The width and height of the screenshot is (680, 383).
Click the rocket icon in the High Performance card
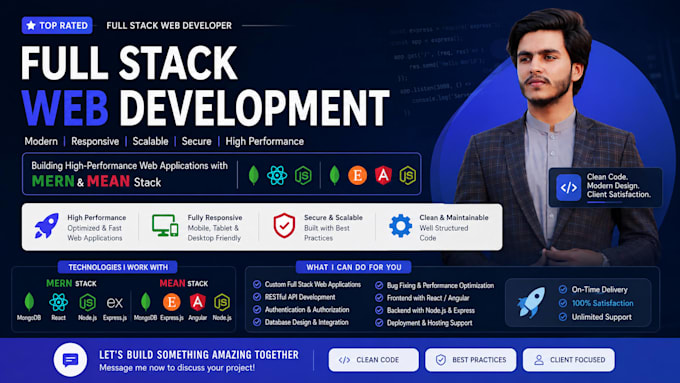pyautogui.click(x=46, y=226)
